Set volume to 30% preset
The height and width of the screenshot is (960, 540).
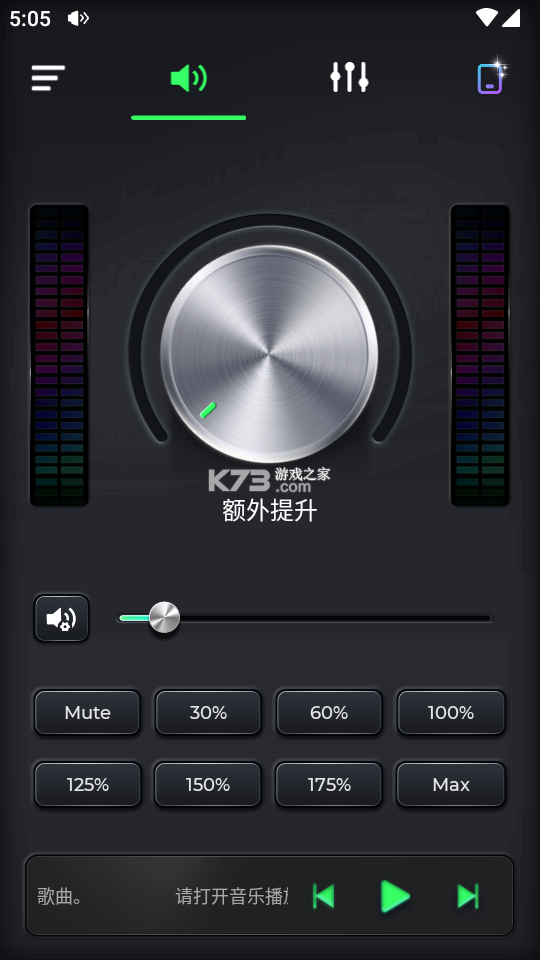(208, 713)
